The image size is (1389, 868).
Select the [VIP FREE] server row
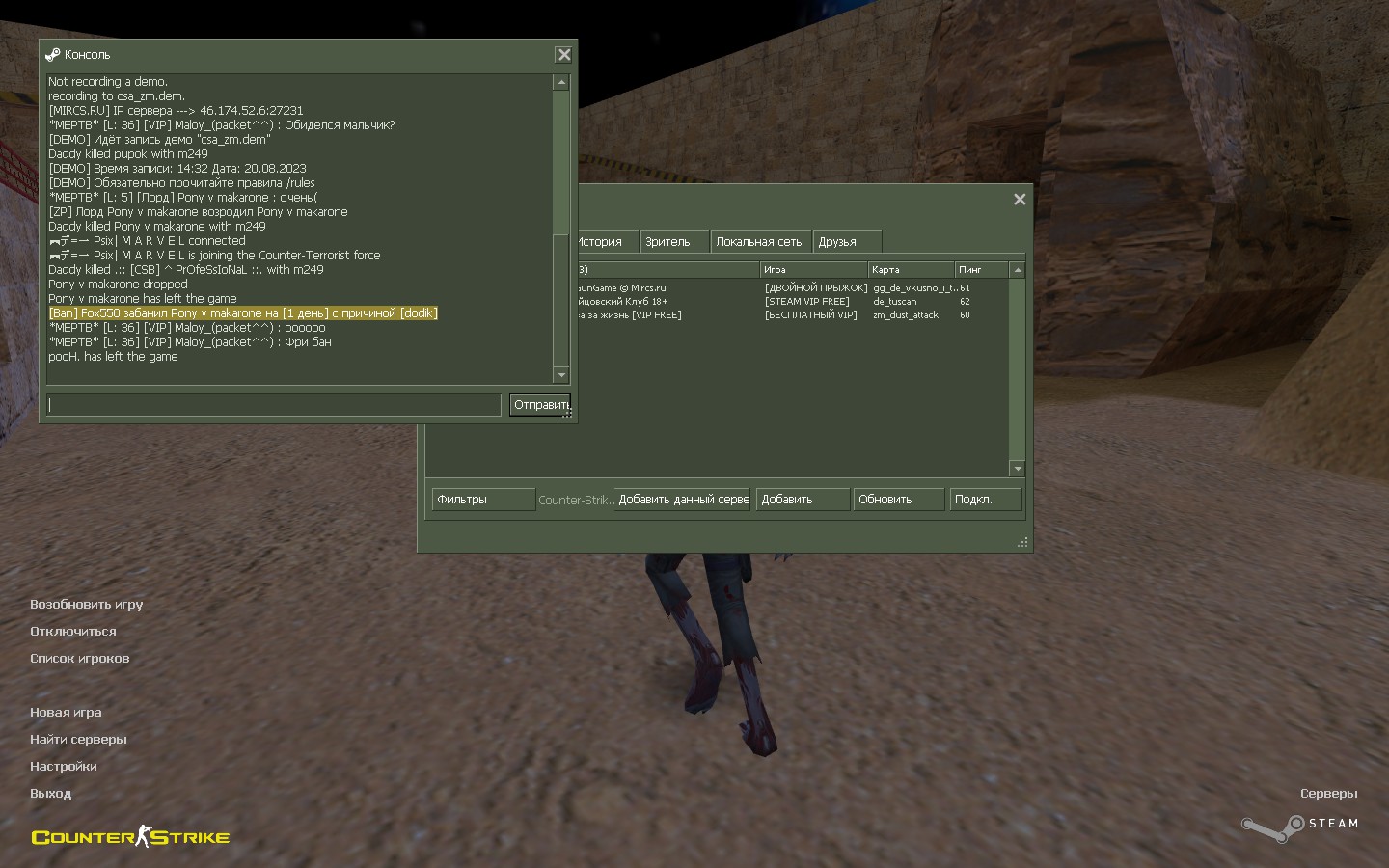[x=792, y=315]
